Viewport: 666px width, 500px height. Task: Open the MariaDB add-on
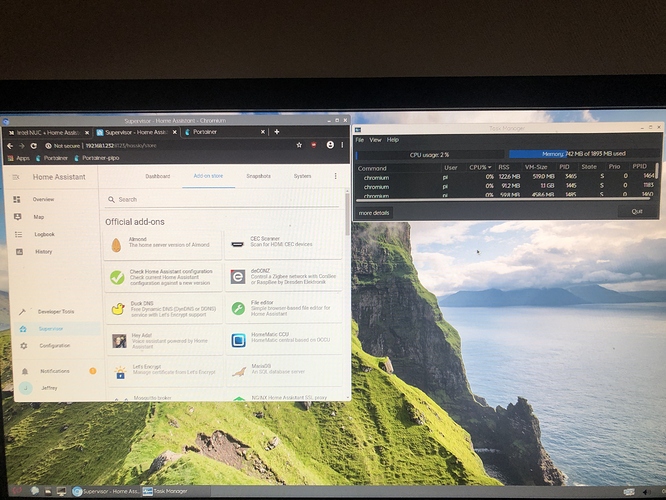(x=284, y=372)
